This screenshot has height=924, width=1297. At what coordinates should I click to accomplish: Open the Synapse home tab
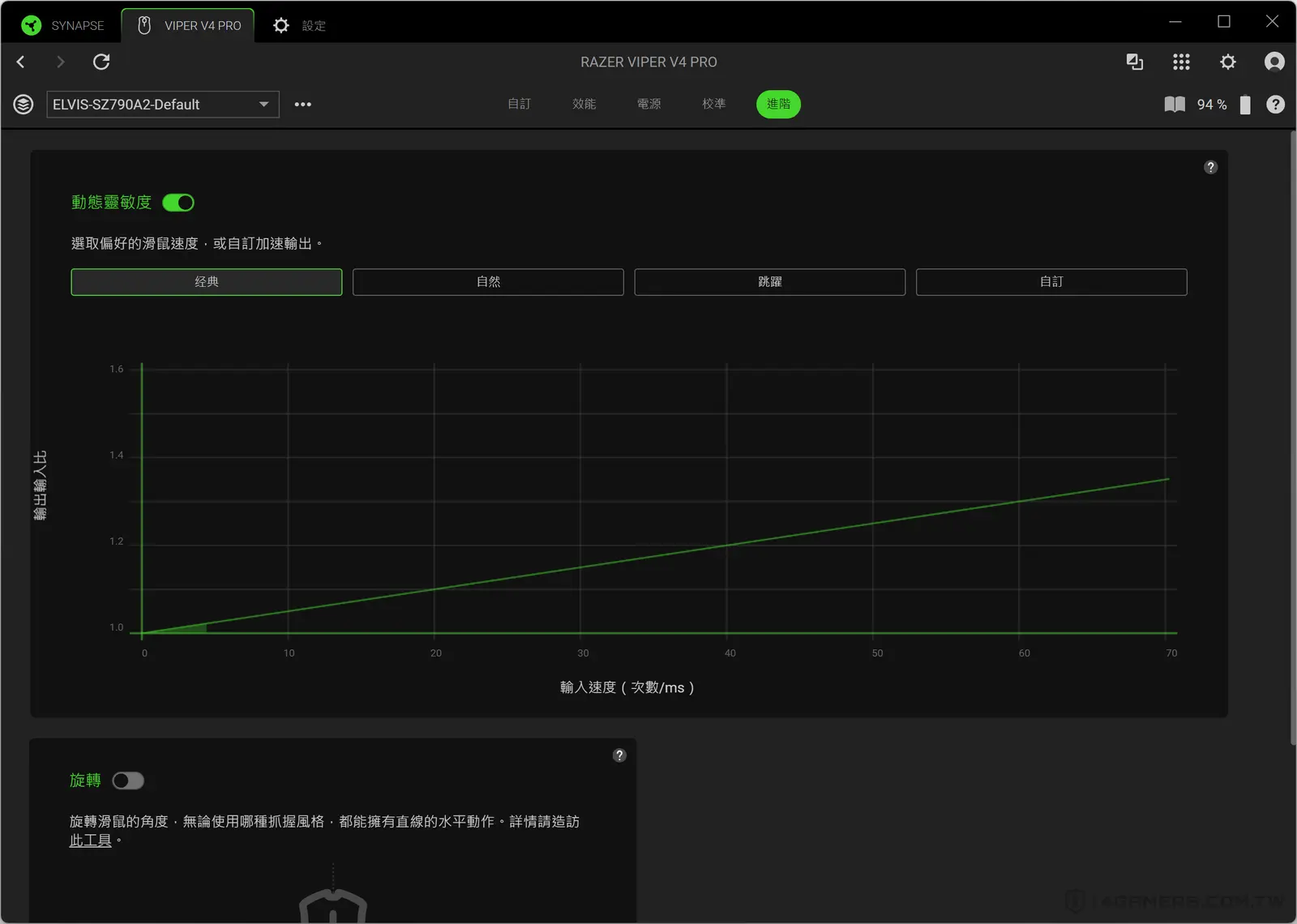pos(63,26)
